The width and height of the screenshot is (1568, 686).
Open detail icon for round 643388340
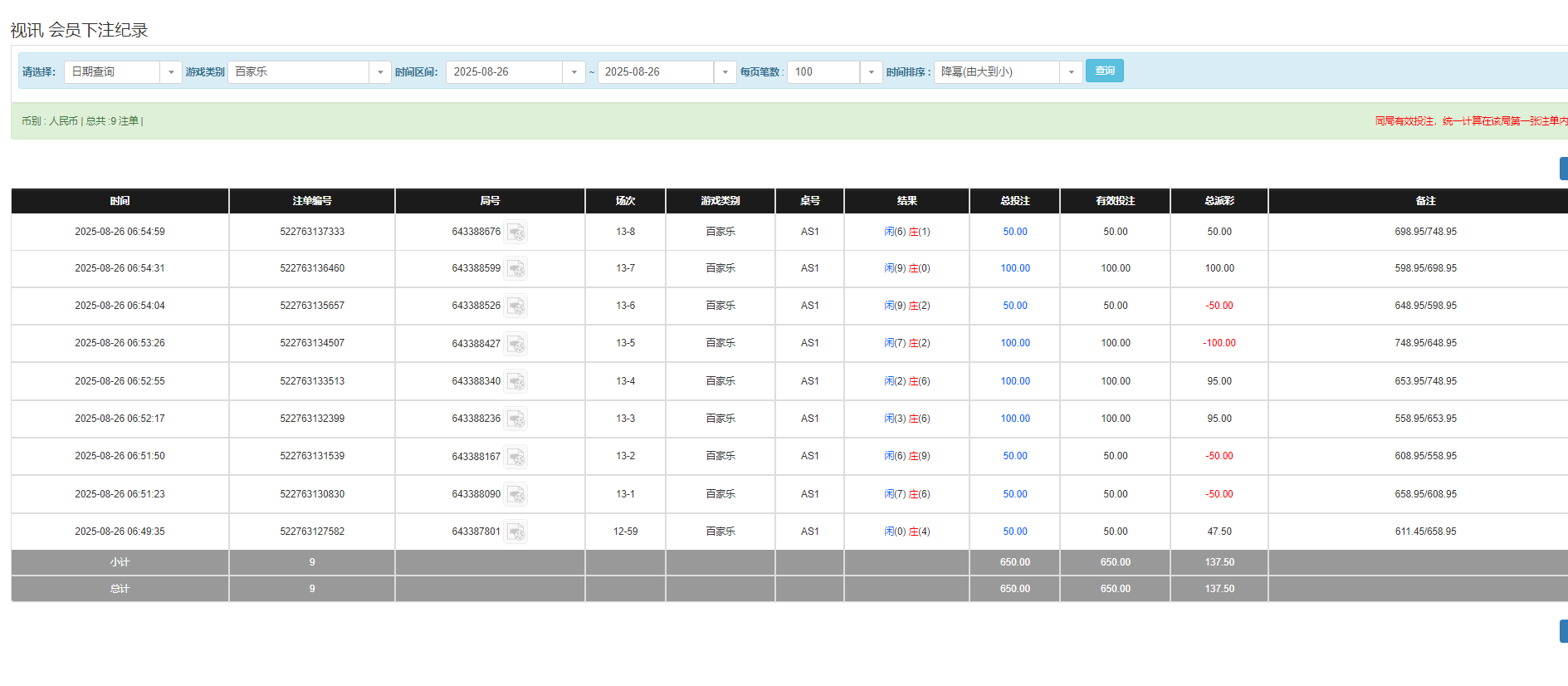pos(516,382)
